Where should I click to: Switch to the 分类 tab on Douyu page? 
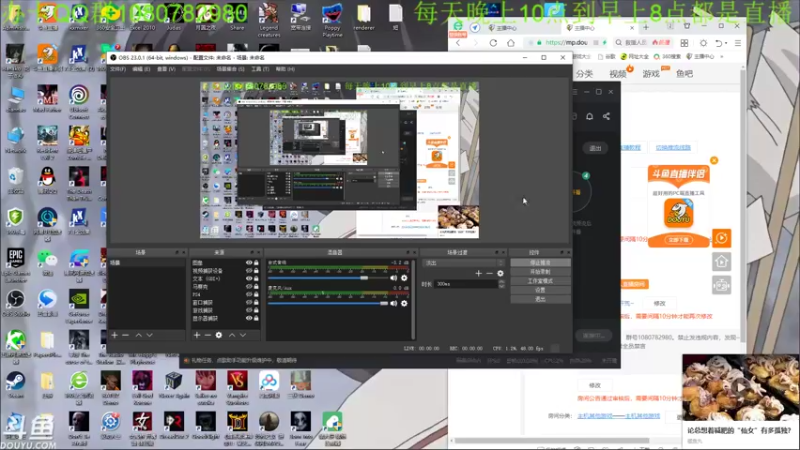[x=584, y=74]
